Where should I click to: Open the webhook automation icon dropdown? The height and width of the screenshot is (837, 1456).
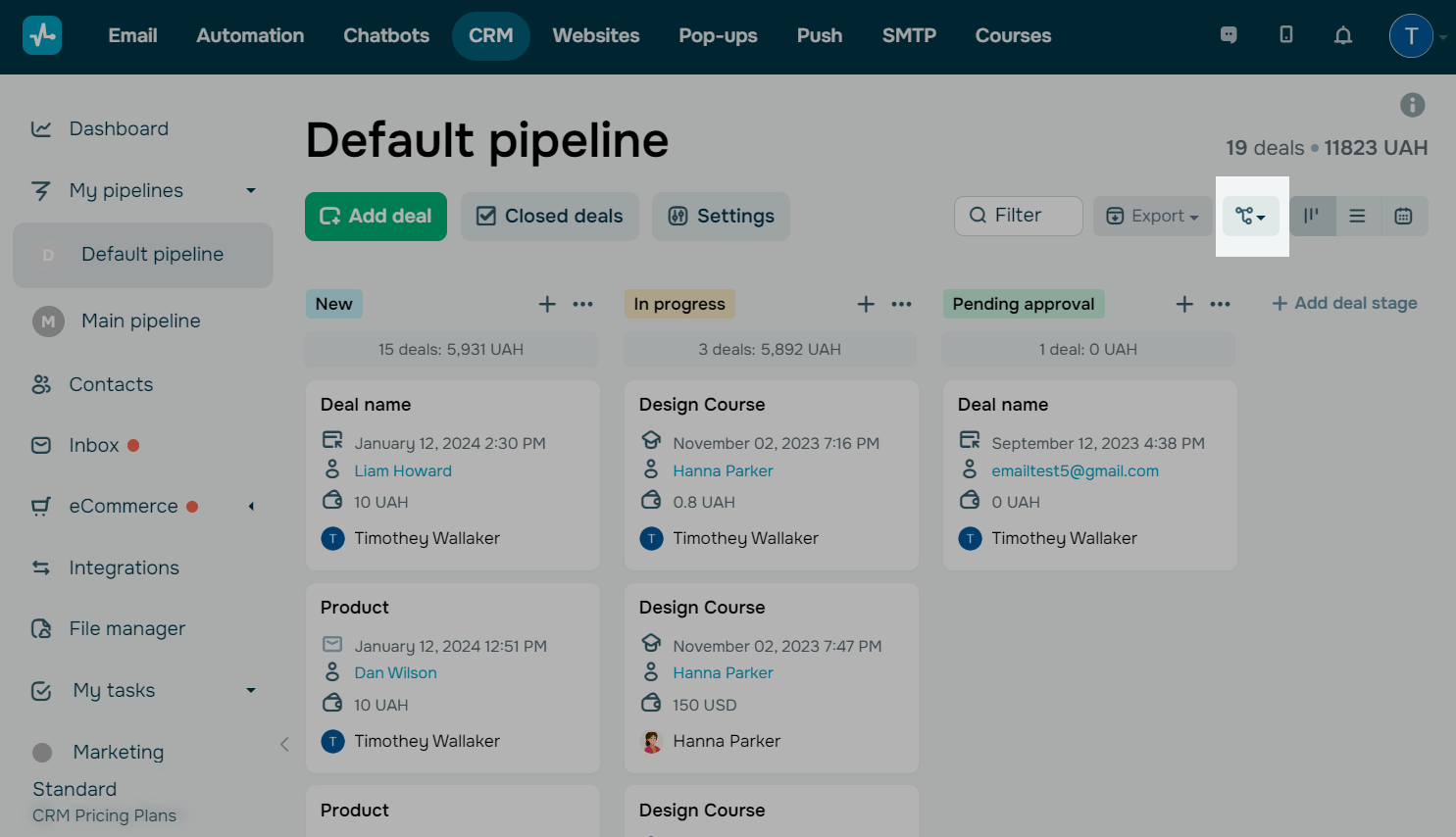(x=1250, y=216)
